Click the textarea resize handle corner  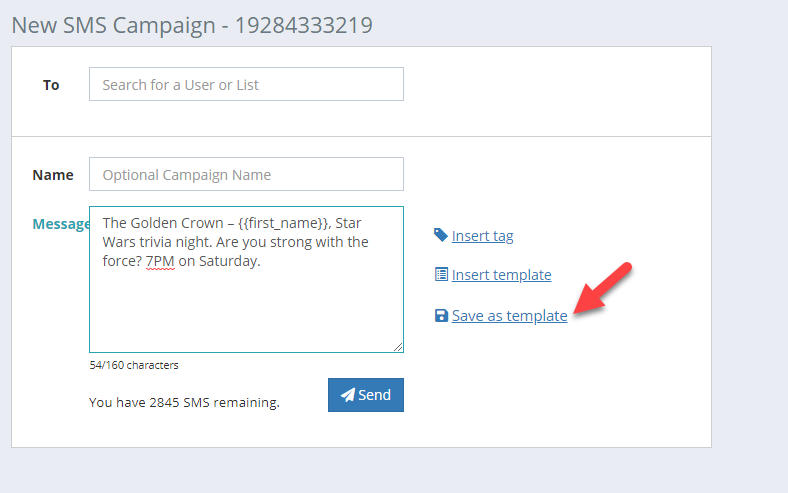click(398, 347)
